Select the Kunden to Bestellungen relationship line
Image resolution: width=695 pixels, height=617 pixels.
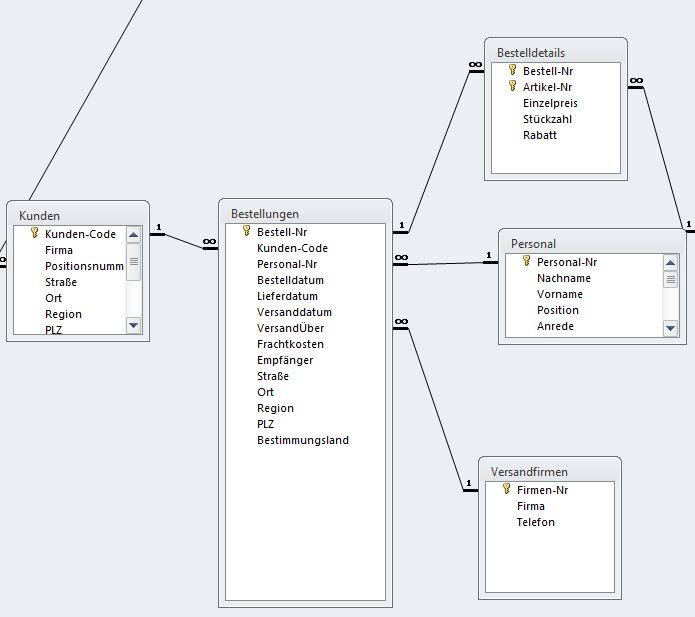(184, 241)
